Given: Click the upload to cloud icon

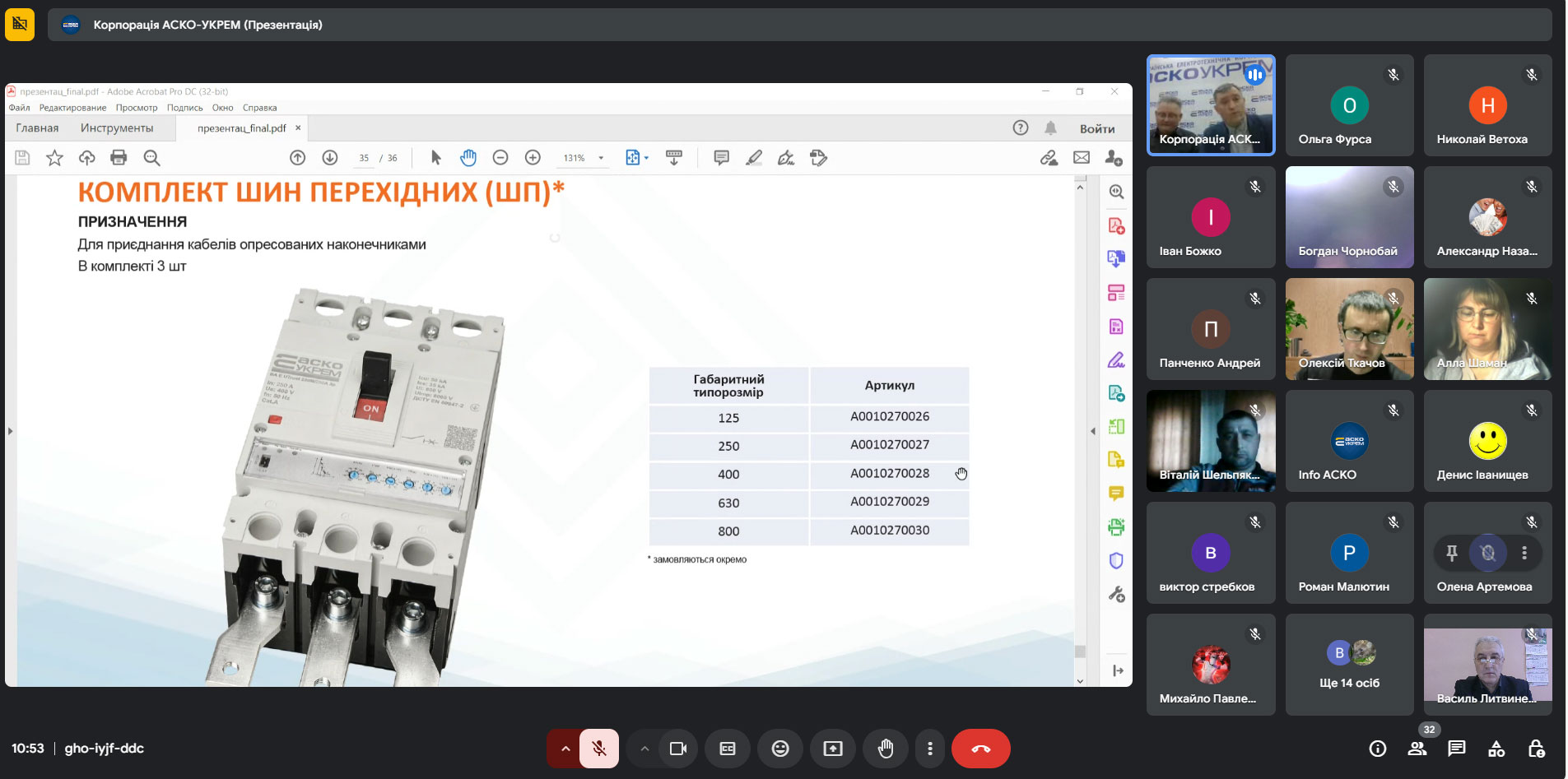Looking at the screenshot, I should point(86,158).
